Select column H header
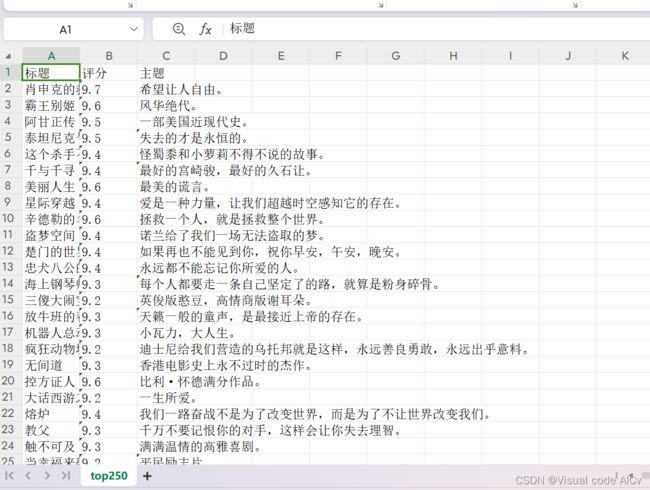 [x=453, y=56]
